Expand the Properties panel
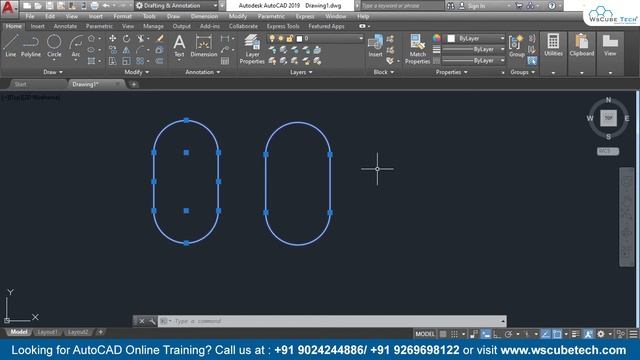Screen dimensions: 640x360 point(451,72)
